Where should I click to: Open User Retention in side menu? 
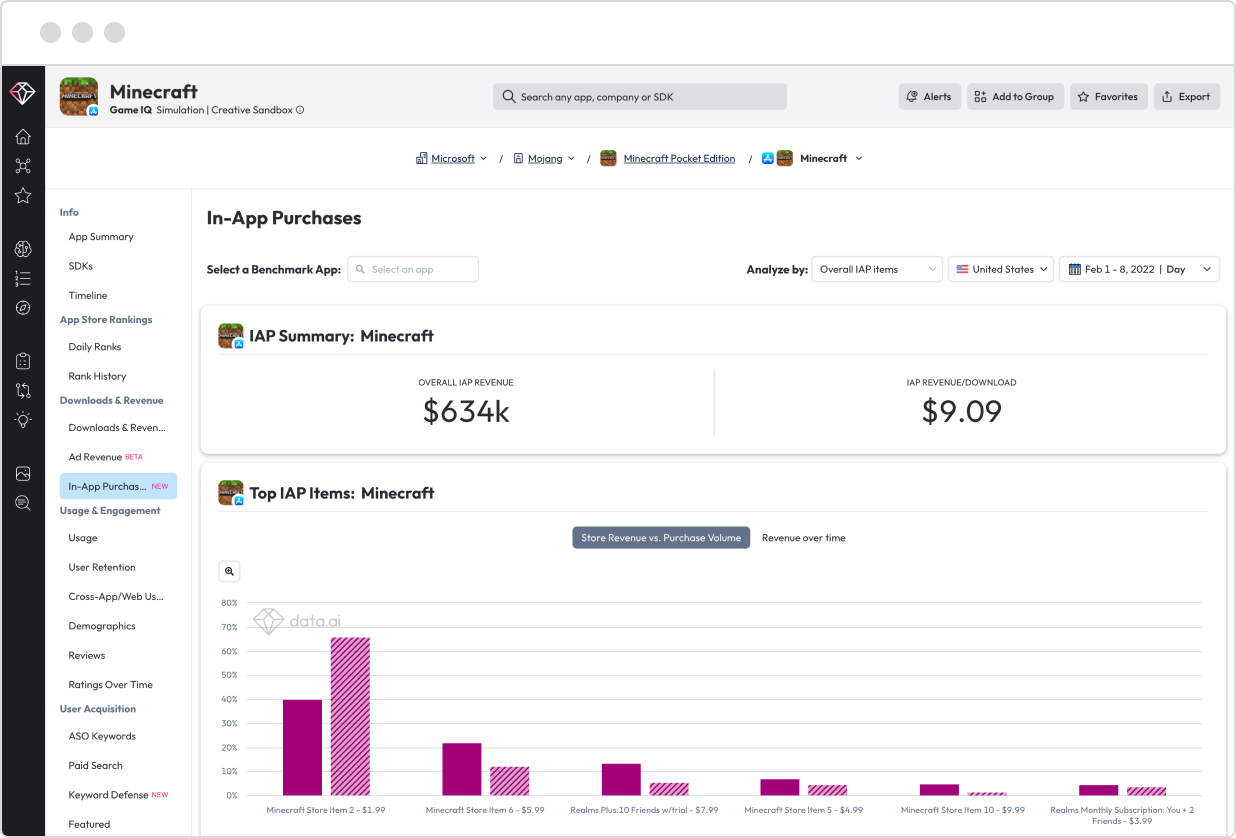(102, 567)
